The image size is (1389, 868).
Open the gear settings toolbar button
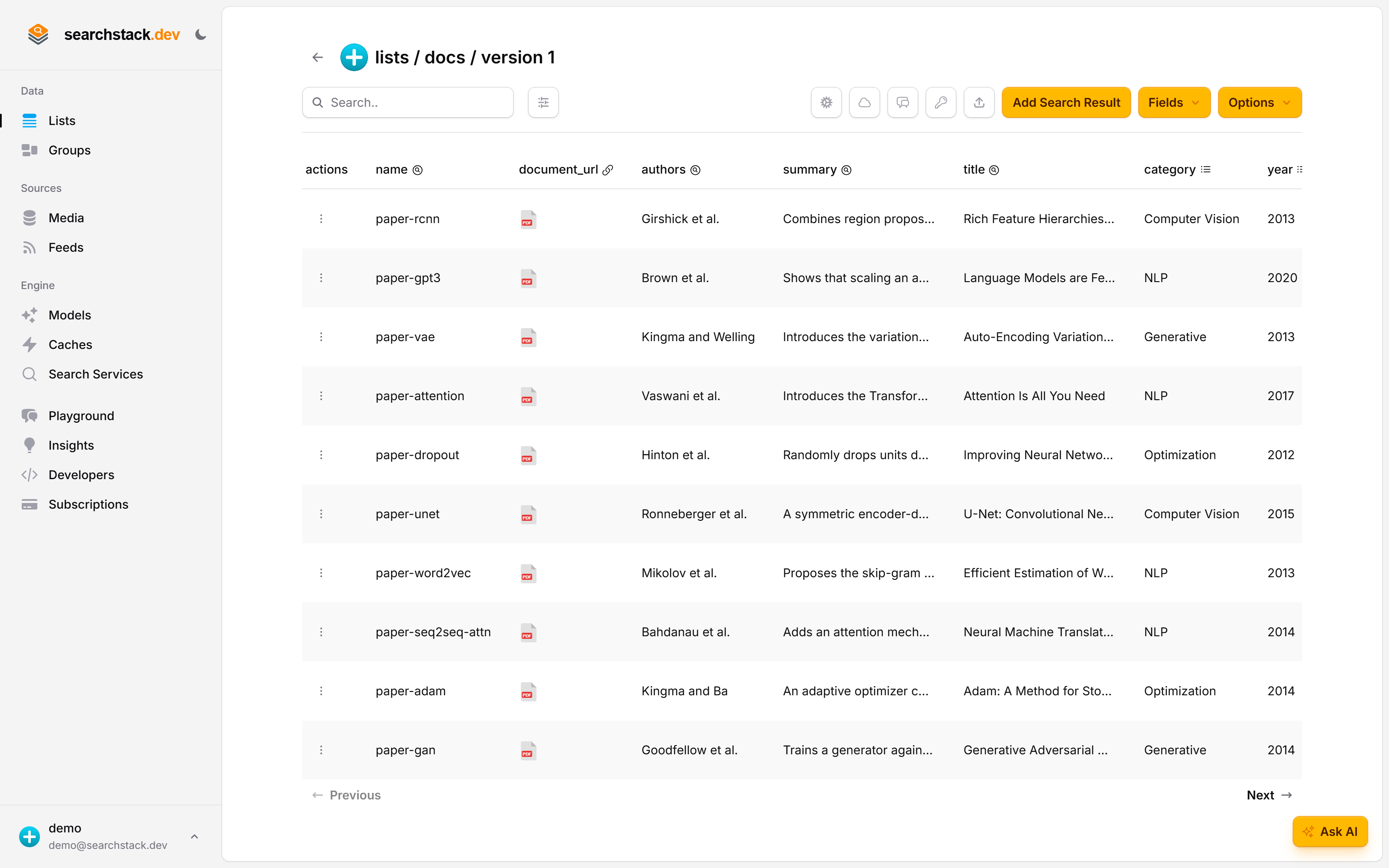tap(826, 103)
